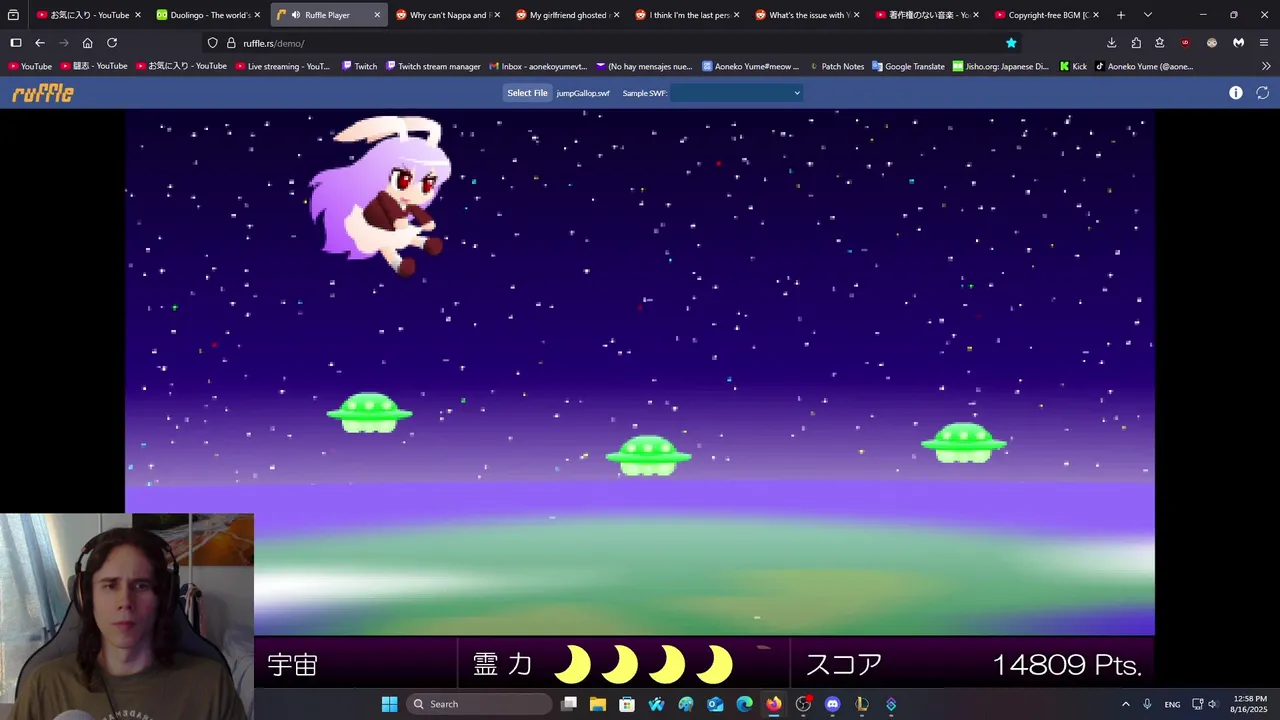This screenshot has height=720, width=1280.
Task: Open File Explorer from the taskbar
Action: (x=598, y=704)
